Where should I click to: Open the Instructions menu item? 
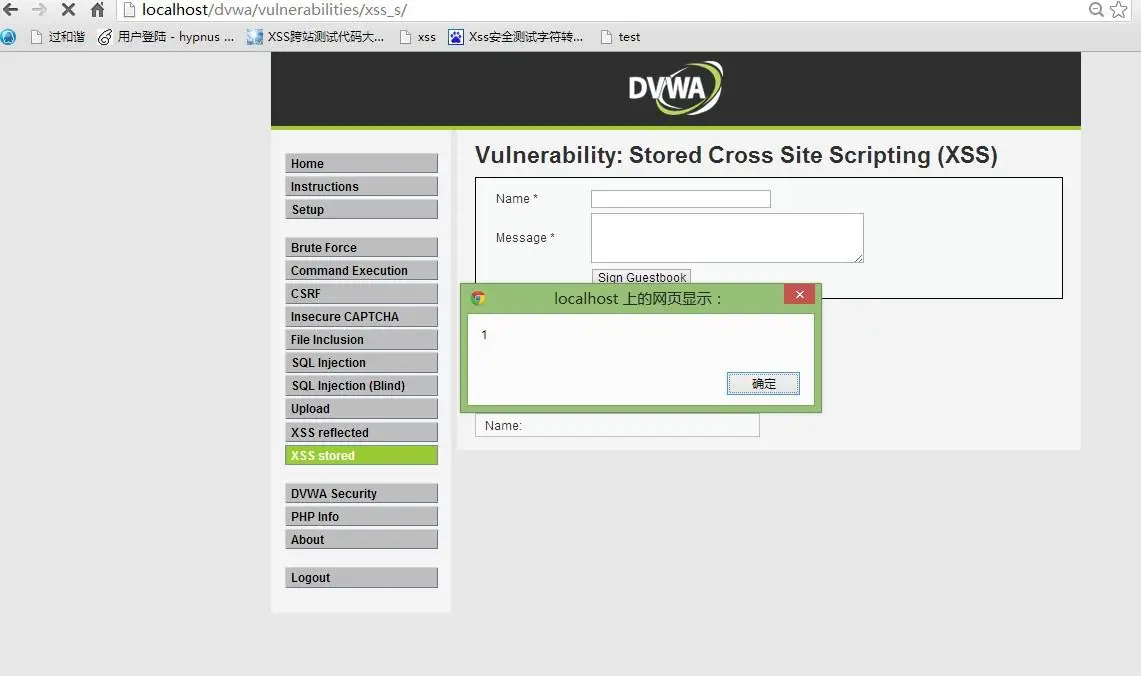(x=361, y=186)
